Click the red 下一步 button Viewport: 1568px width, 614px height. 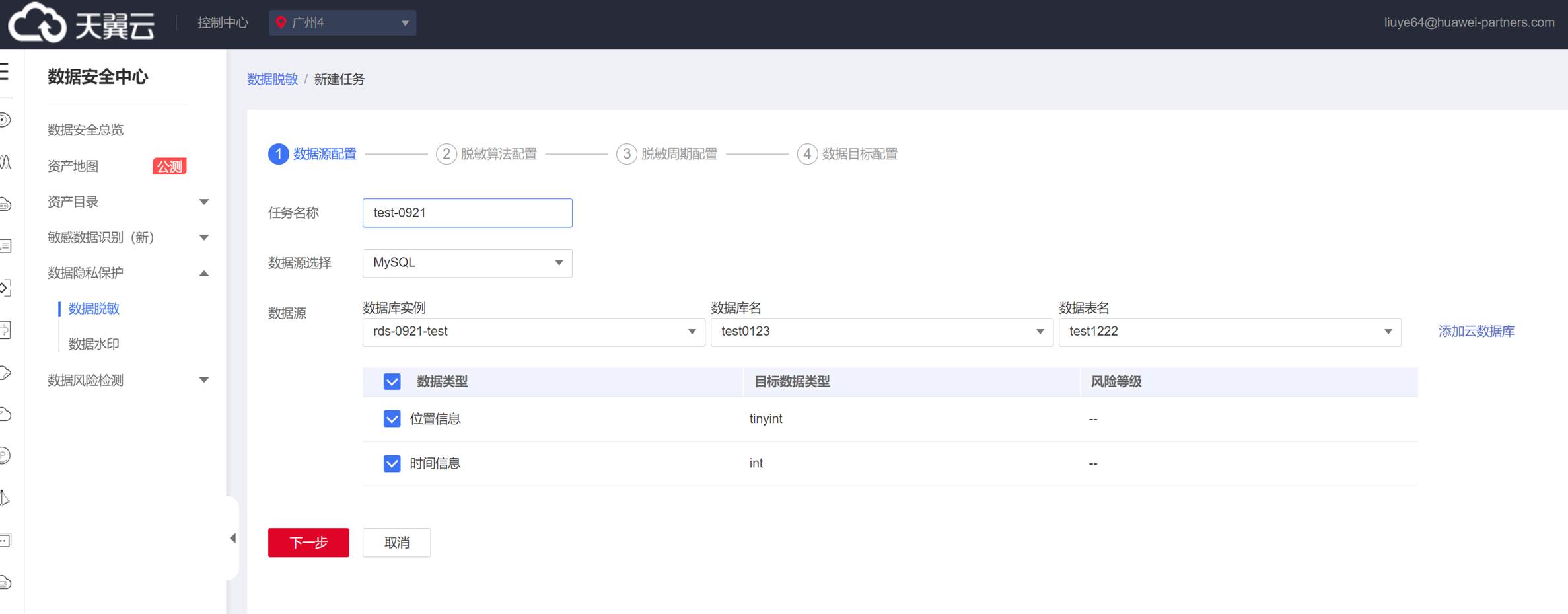click(x=308, y=543)
